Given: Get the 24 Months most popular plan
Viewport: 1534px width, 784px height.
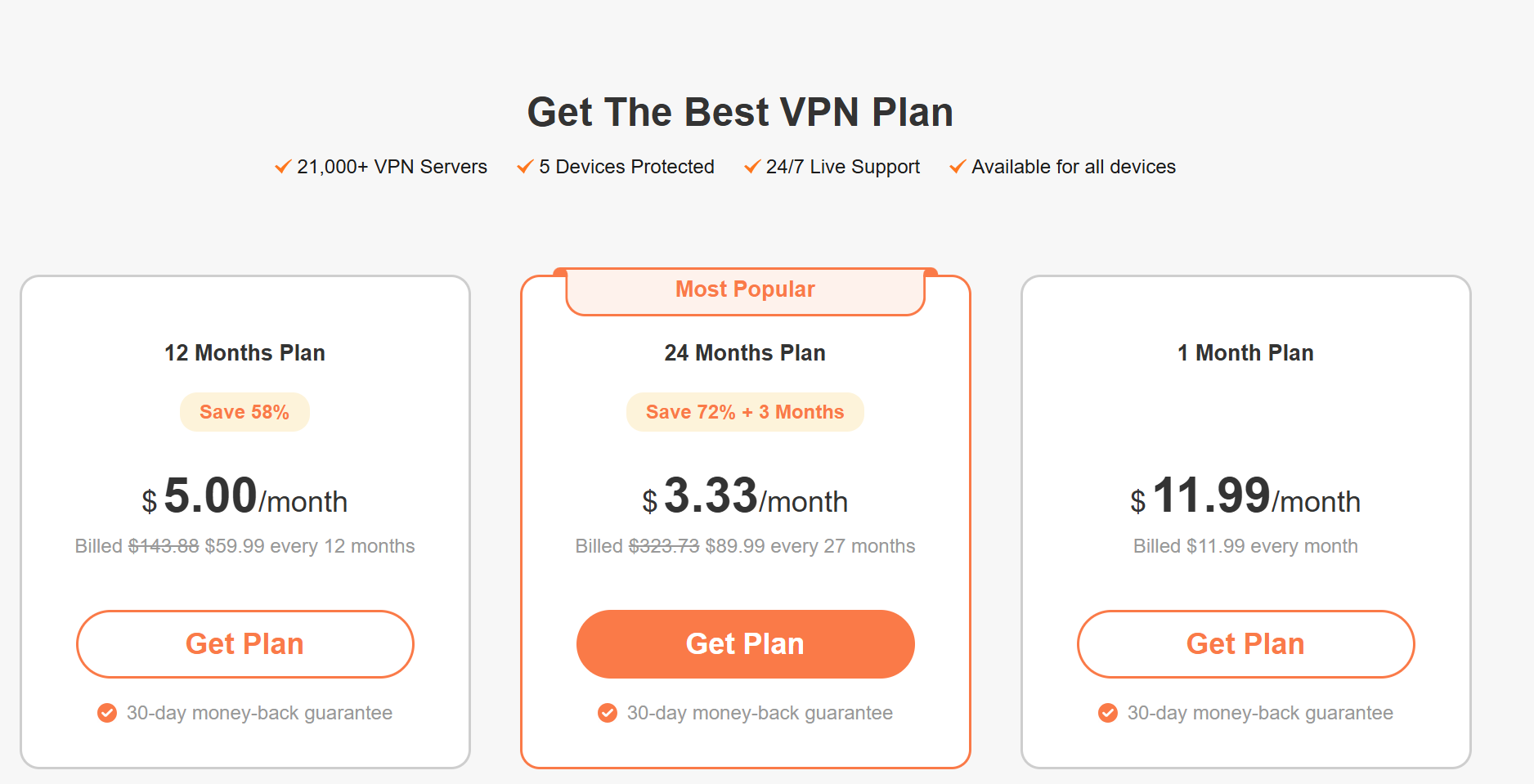Looking at the screenshot, I should coord(746,644).
